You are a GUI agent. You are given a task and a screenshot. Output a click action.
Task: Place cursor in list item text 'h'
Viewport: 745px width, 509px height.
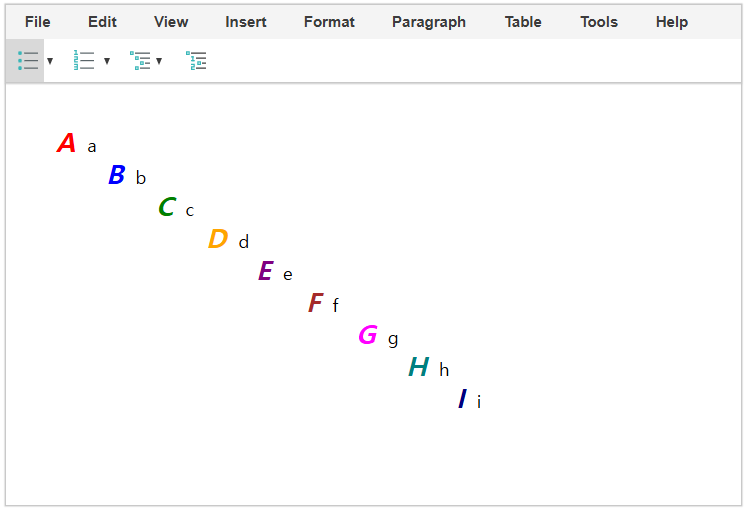coord(444,369)
